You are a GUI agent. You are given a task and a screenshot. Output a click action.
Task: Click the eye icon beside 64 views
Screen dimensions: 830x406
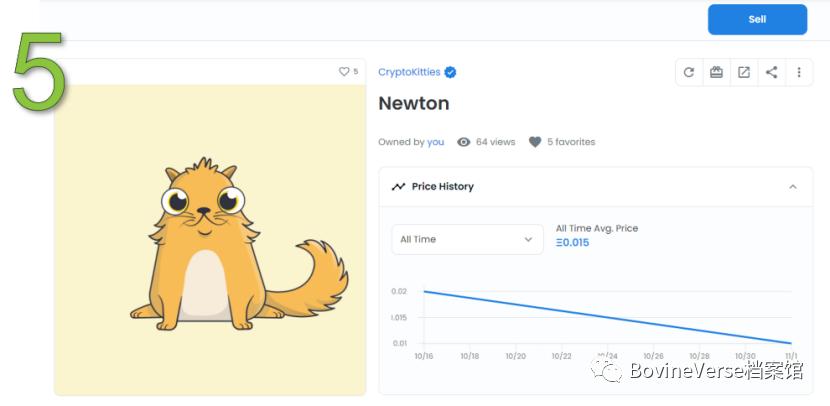click(463, 142)
